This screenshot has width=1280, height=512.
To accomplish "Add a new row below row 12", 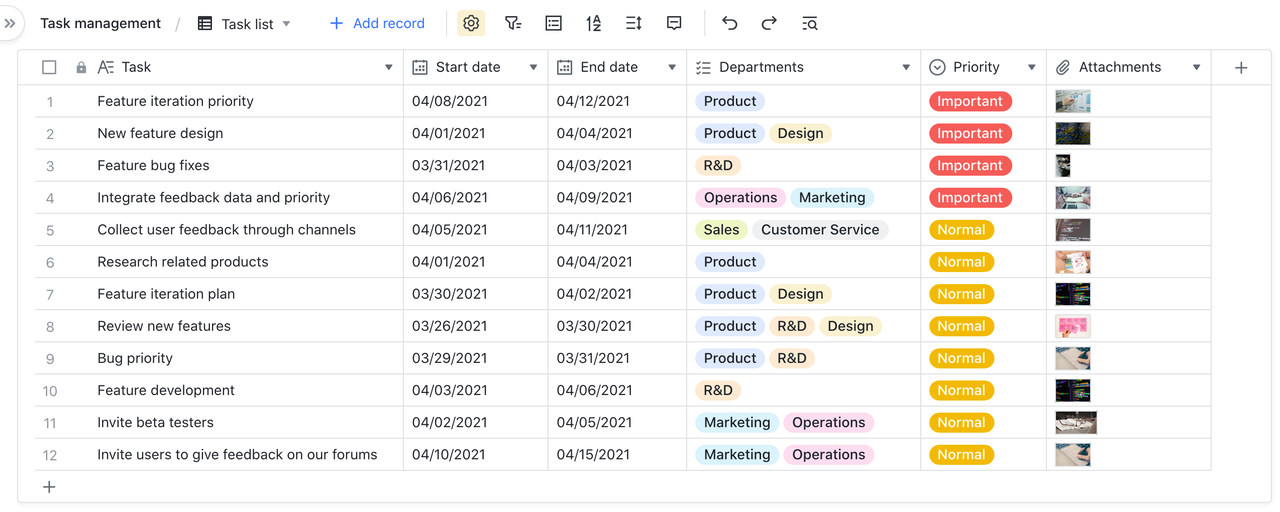I will (49, 487).
